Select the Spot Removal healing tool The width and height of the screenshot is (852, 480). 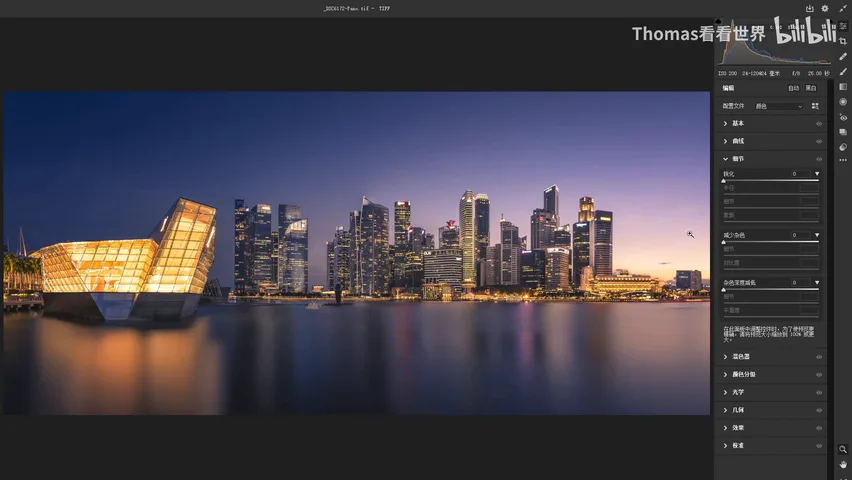click(843, 57)
